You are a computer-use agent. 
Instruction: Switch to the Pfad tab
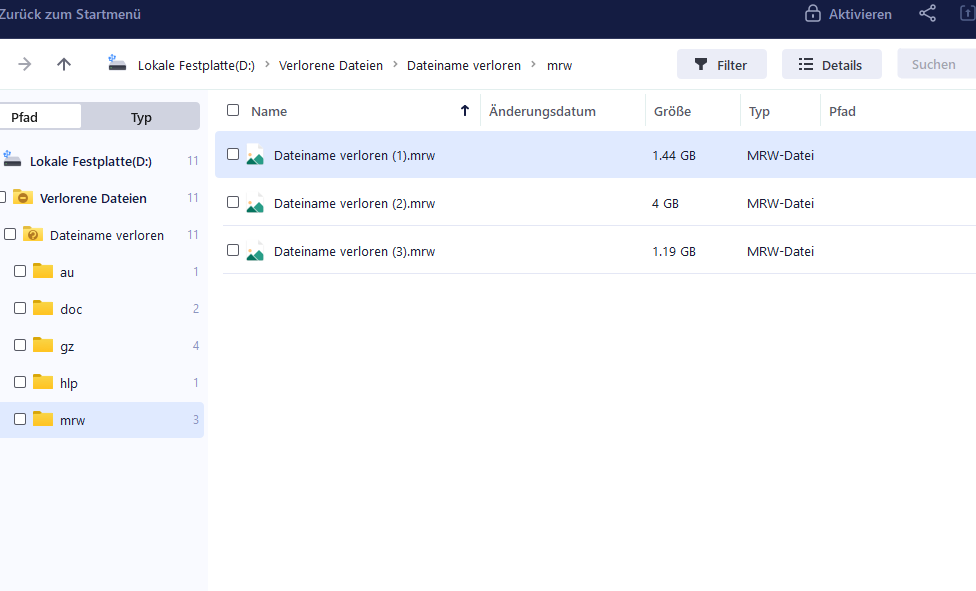point(40,116)
